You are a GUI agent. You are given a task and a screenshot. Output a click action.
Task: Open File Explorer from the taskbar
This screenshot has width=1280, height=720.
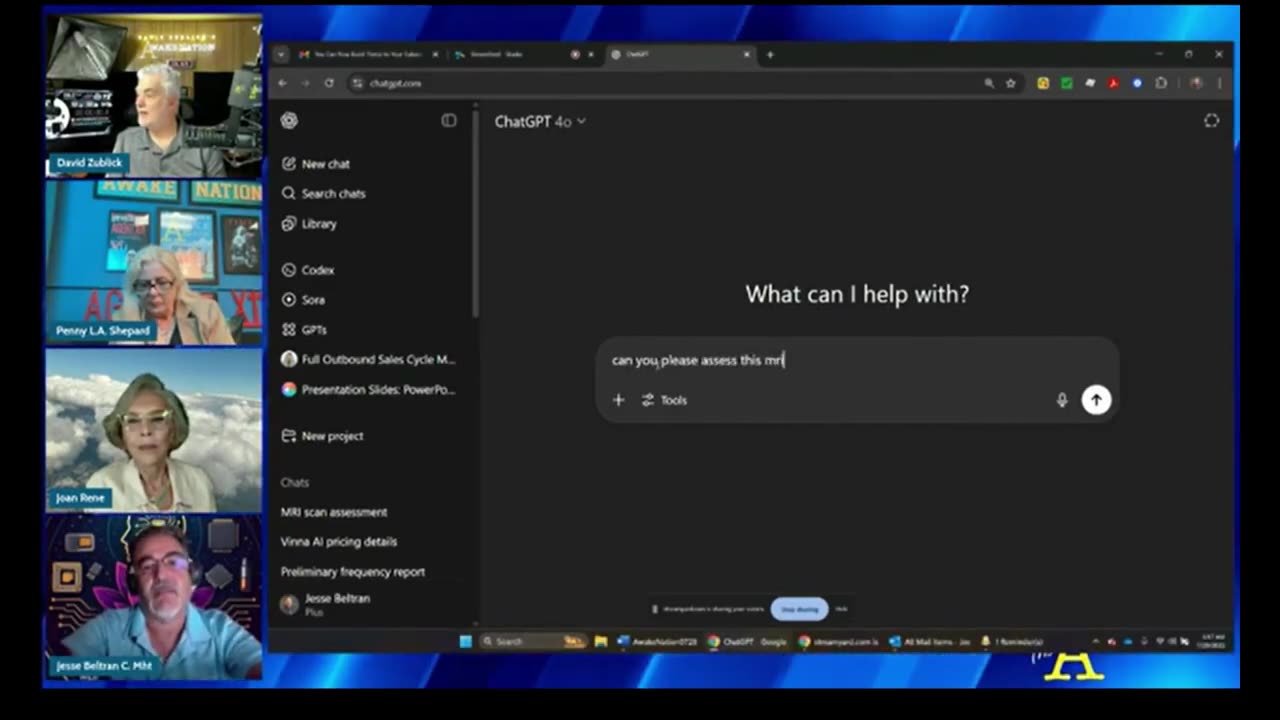600,641
